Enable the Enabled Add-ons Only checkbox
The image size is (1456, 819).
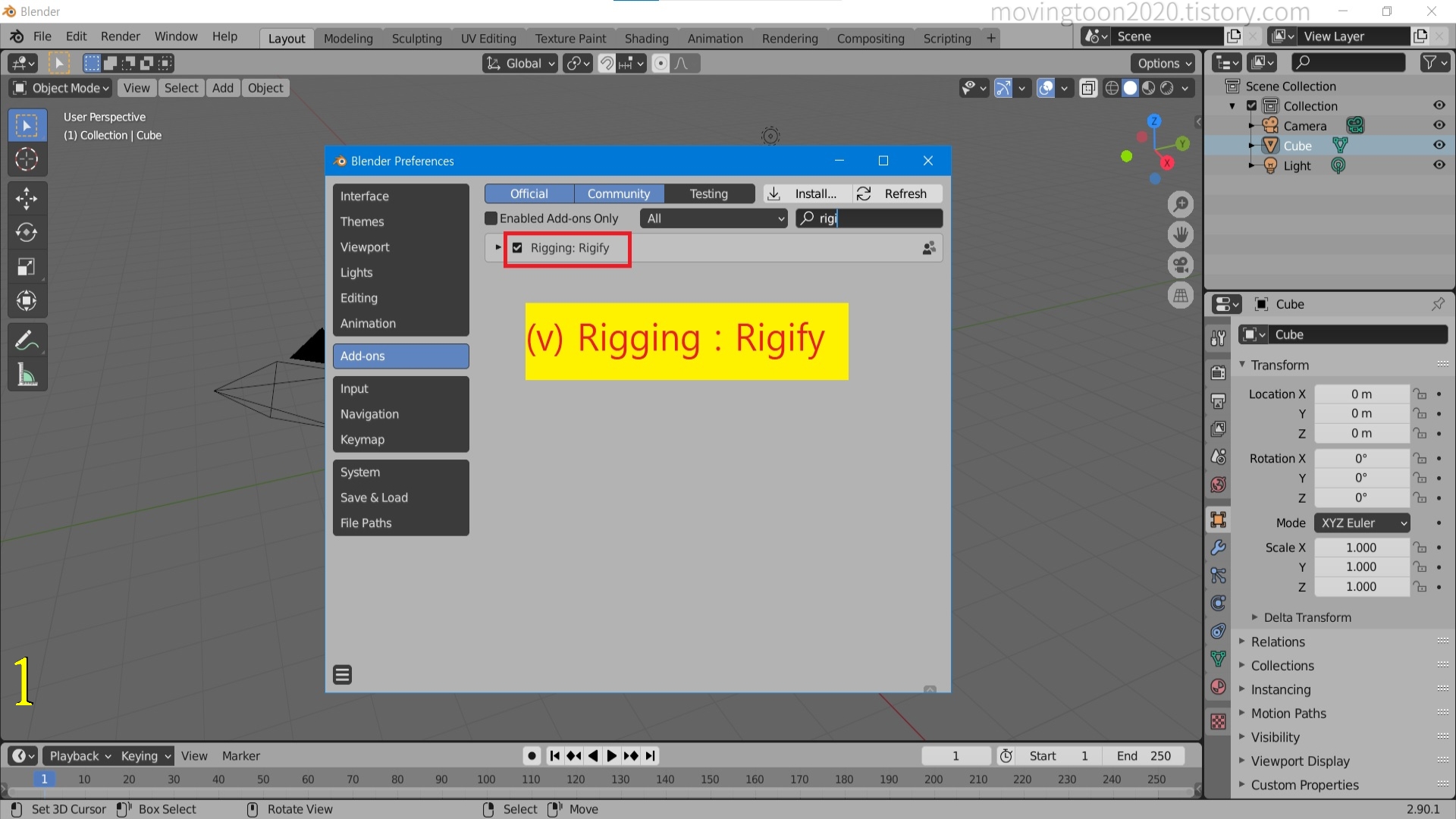(x=491, y=218)
